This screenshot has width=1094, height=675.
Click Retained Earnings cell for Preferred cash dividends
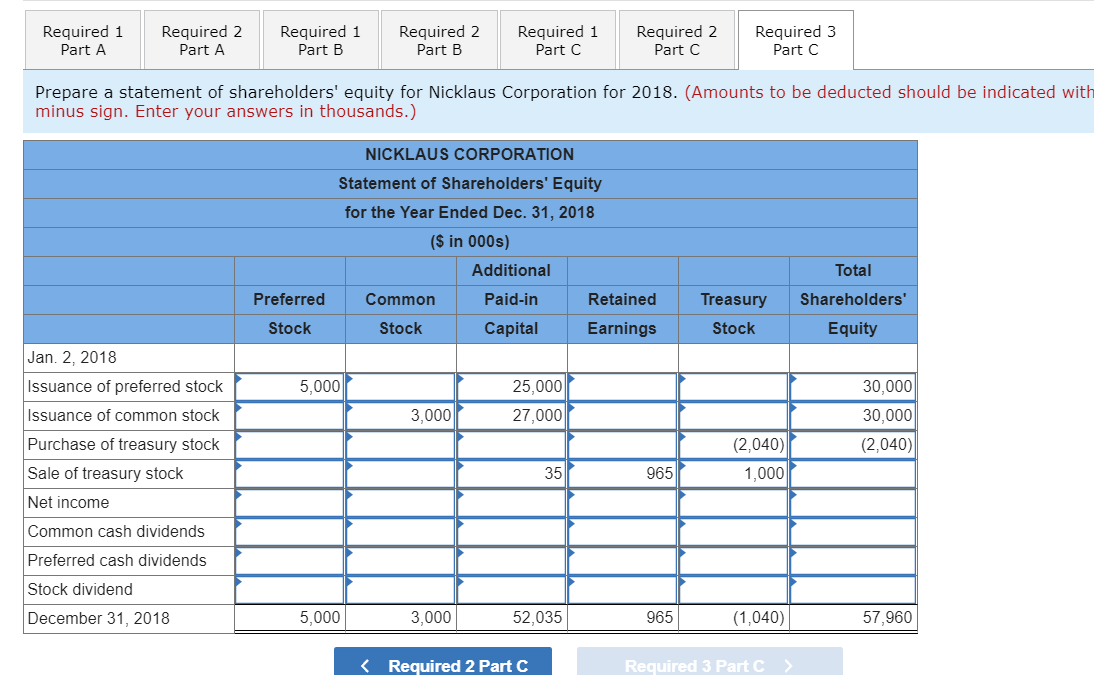(622, 561)
